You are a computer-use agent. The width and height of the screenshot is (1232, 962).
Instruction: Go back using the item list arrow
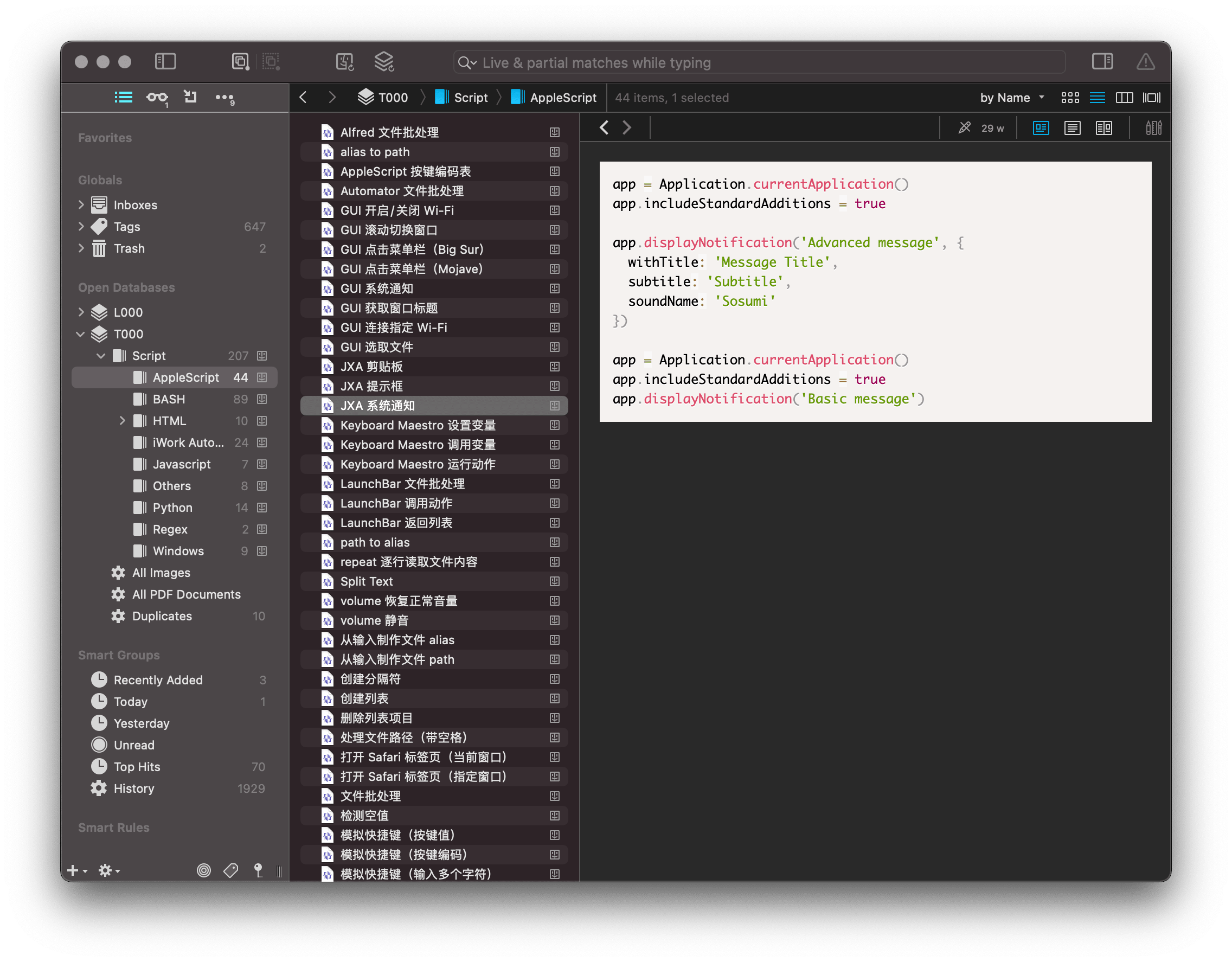[x=304, y=98]
